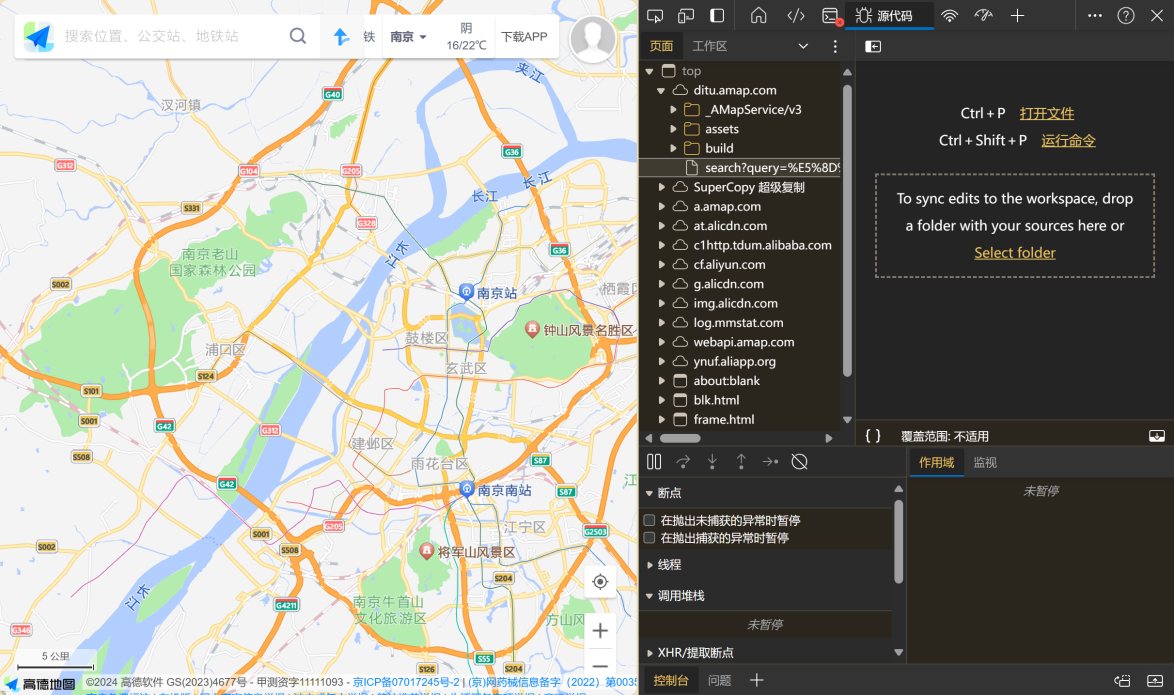Hide the navigator pane toggle icon

pos(873,46)
